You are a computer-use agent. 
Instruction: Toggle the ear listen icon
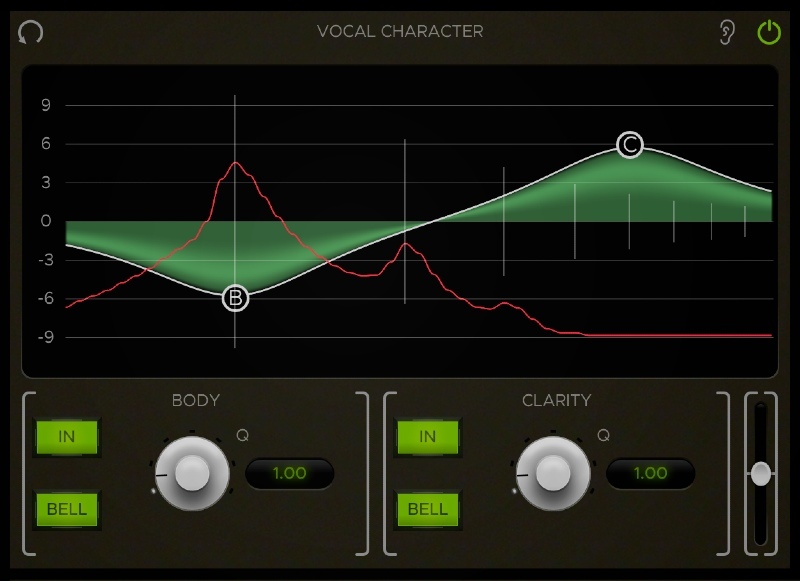tap(727, 32)
